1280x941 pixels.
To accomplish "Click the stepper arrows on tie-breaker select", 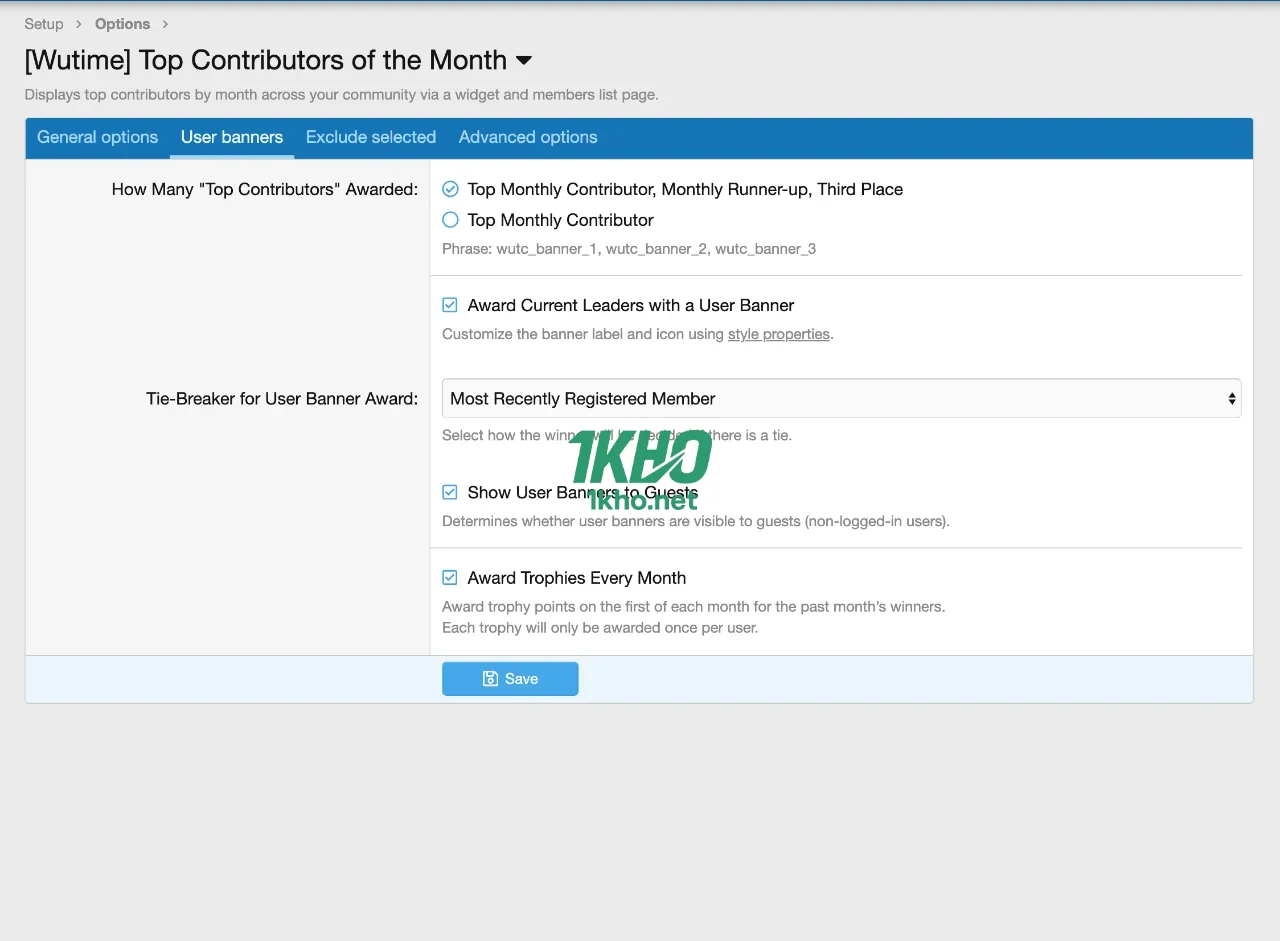I will point(1231,397).
